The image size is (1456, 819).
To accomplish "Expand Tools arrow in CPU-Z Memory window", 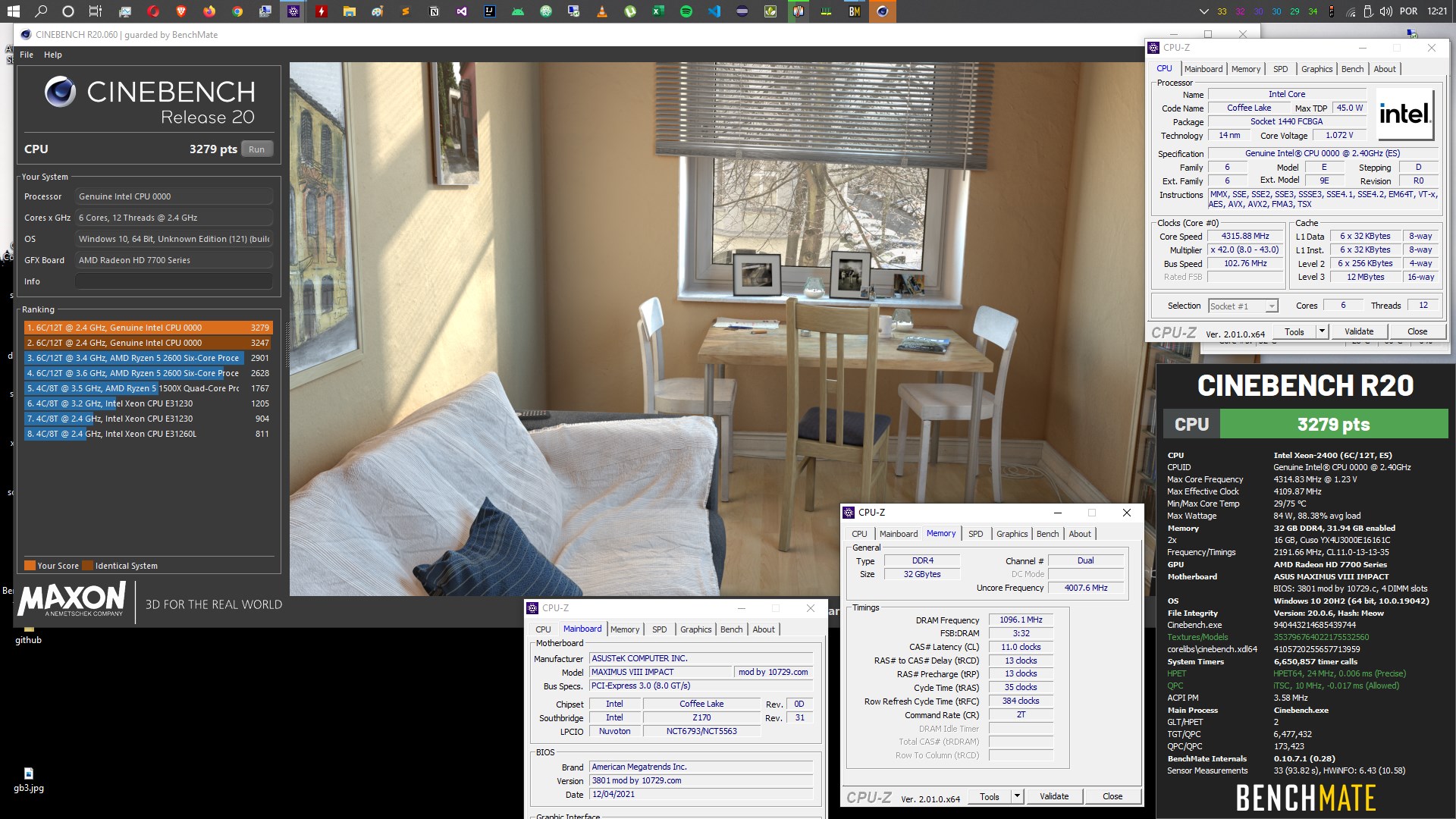I will click(x=1017, y=796).
